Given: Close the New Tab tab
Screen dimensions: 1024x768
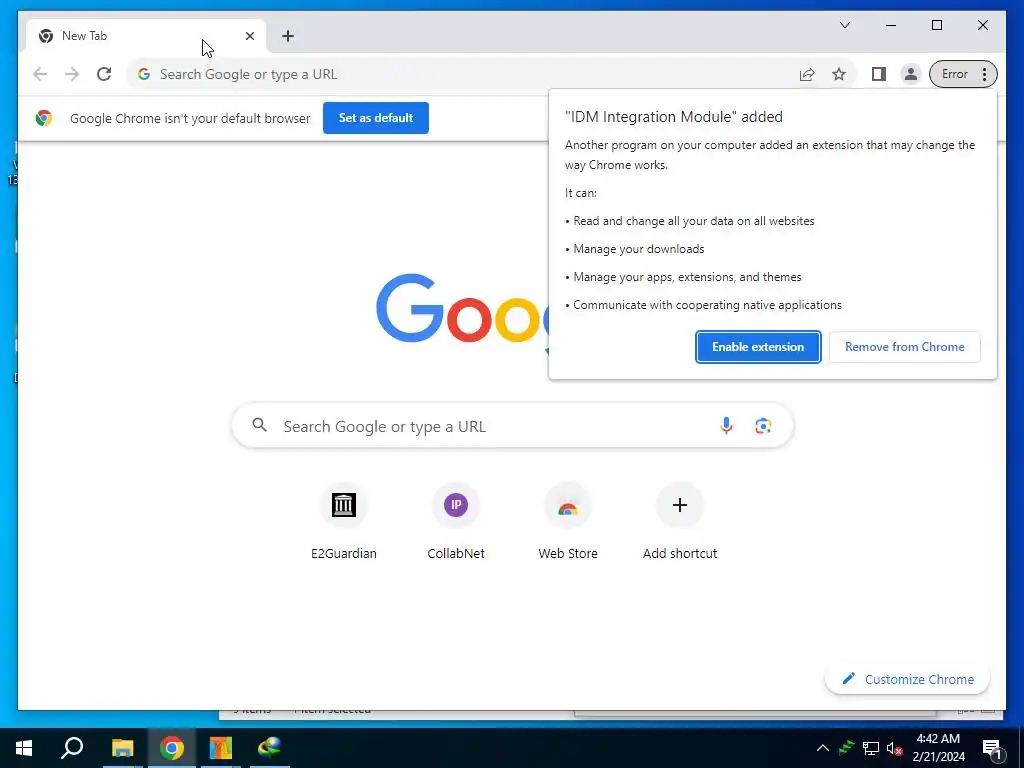Looking at the screenshot, I should 249,36.
